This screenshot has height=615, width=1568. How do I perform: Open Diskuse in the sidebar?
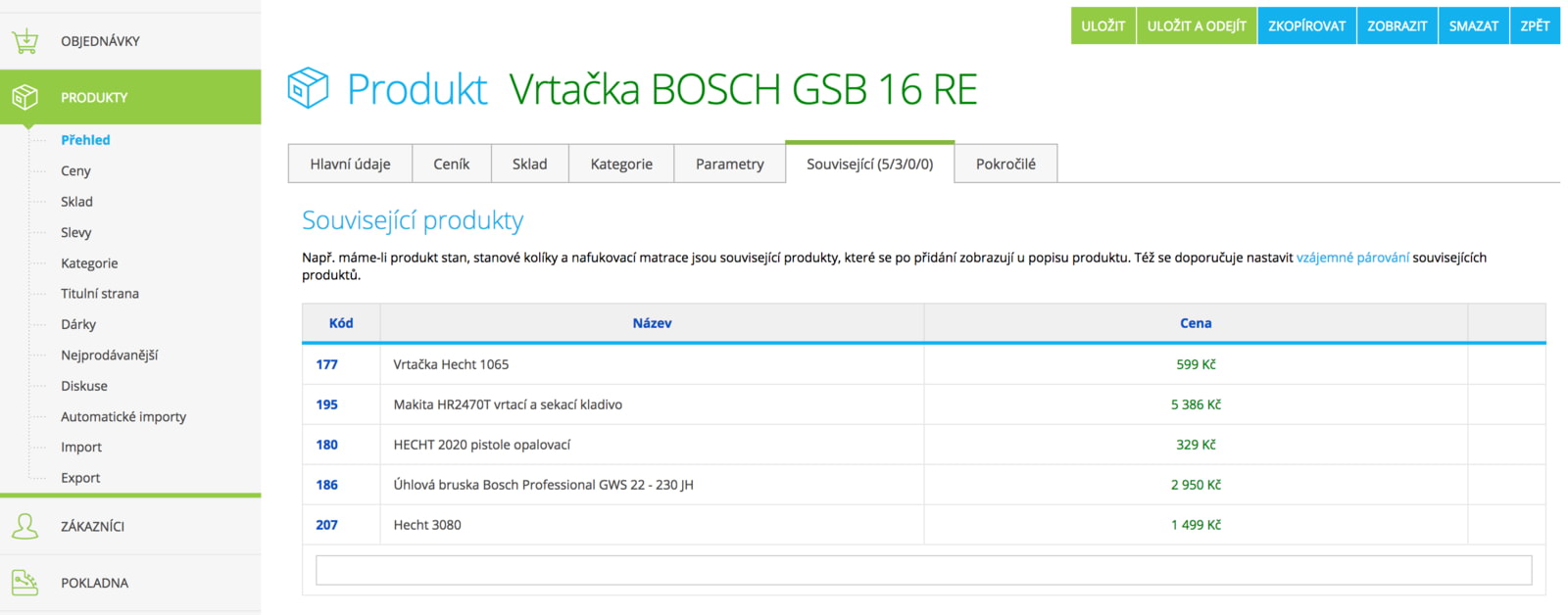pos(84,386)
